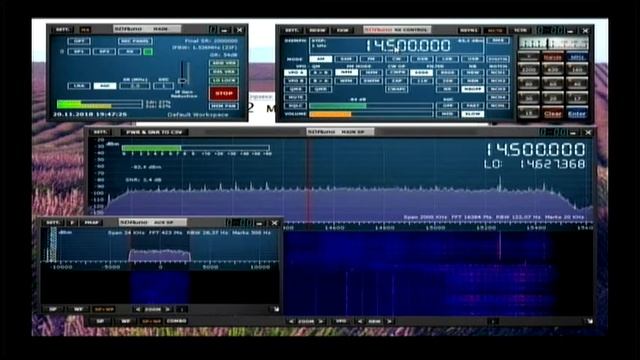Select SAM mode

point(346,59)
